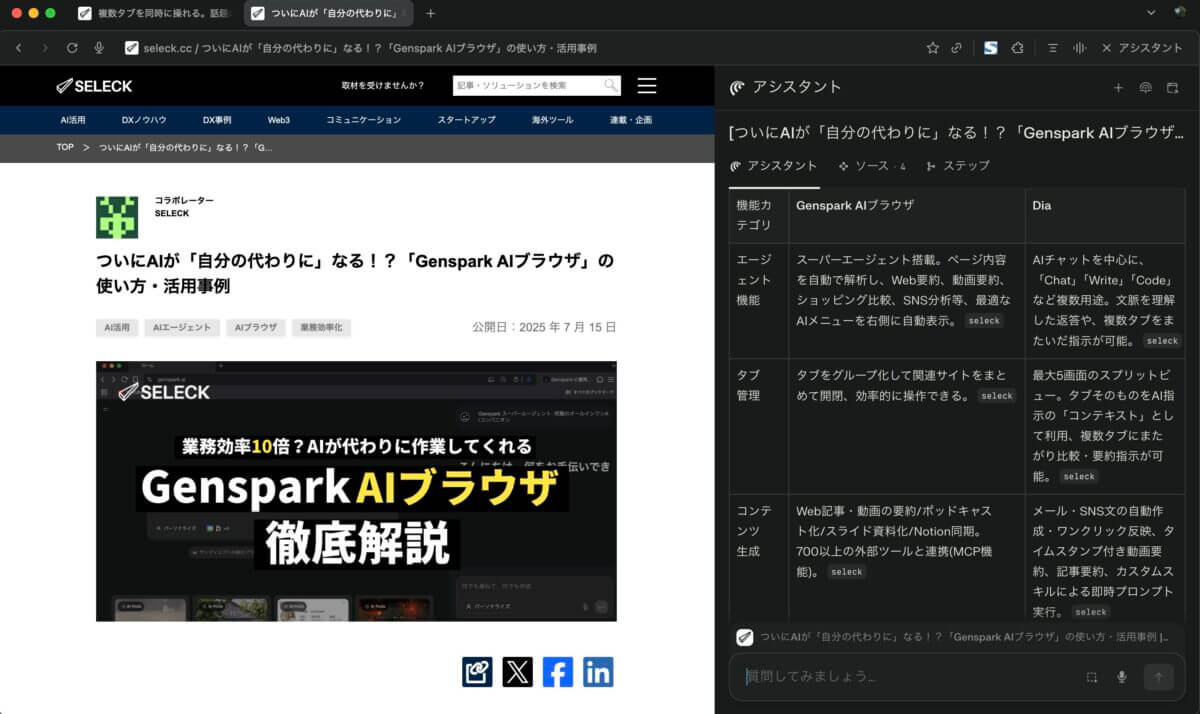Click the Genspark AIブラウザ hero image
Image resolution: width=1200 pixels, height=714 pixels.
click(356, 491)
